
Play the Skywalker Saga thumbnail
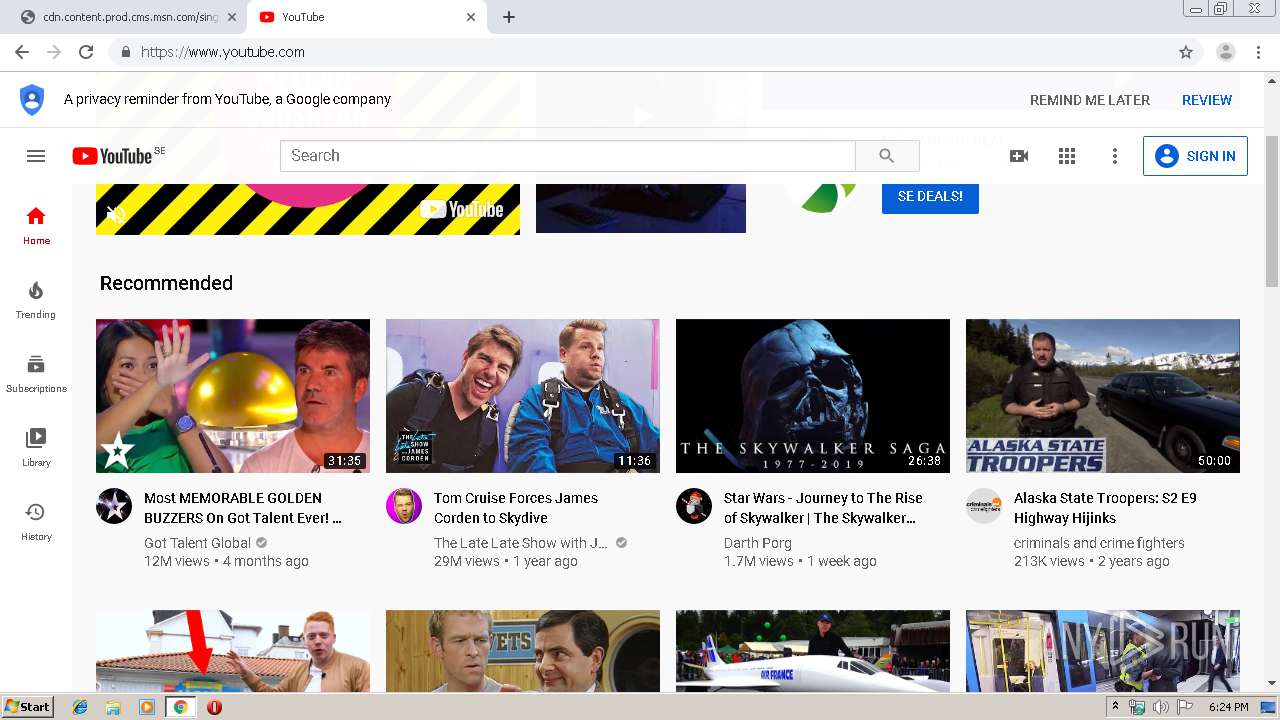[813, 396]
